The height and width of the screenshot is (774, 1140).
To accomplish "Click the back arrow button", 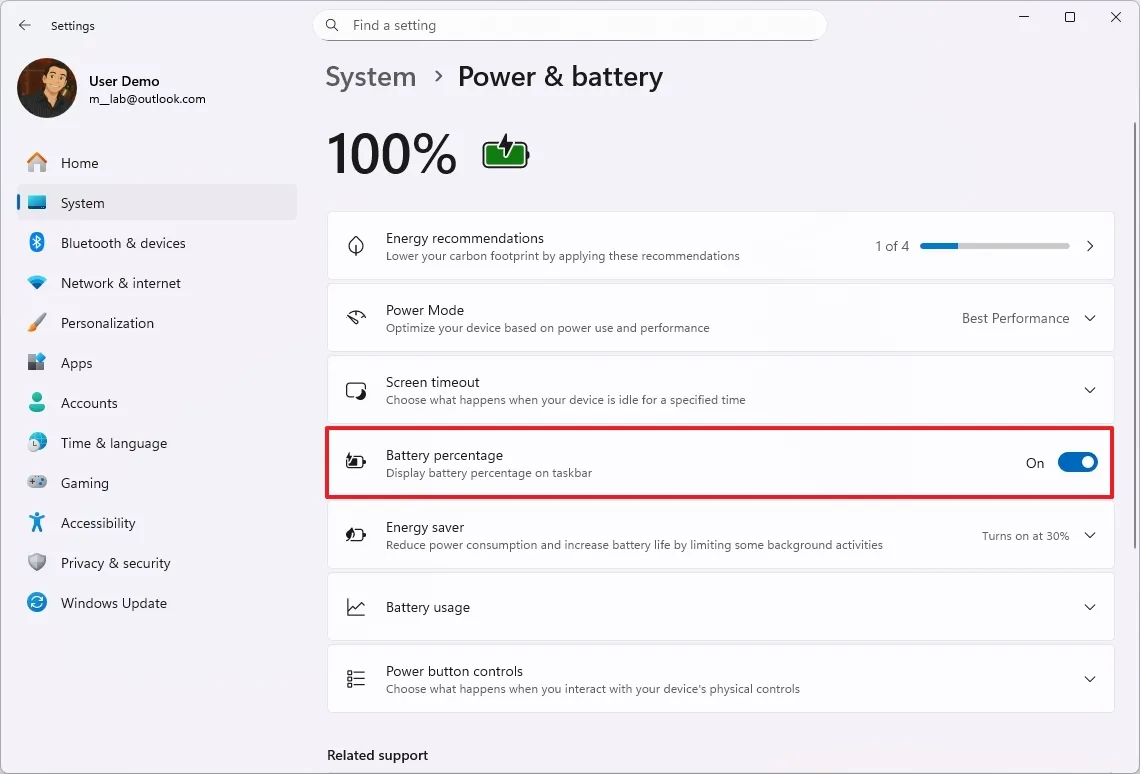I will pos(24,25).
